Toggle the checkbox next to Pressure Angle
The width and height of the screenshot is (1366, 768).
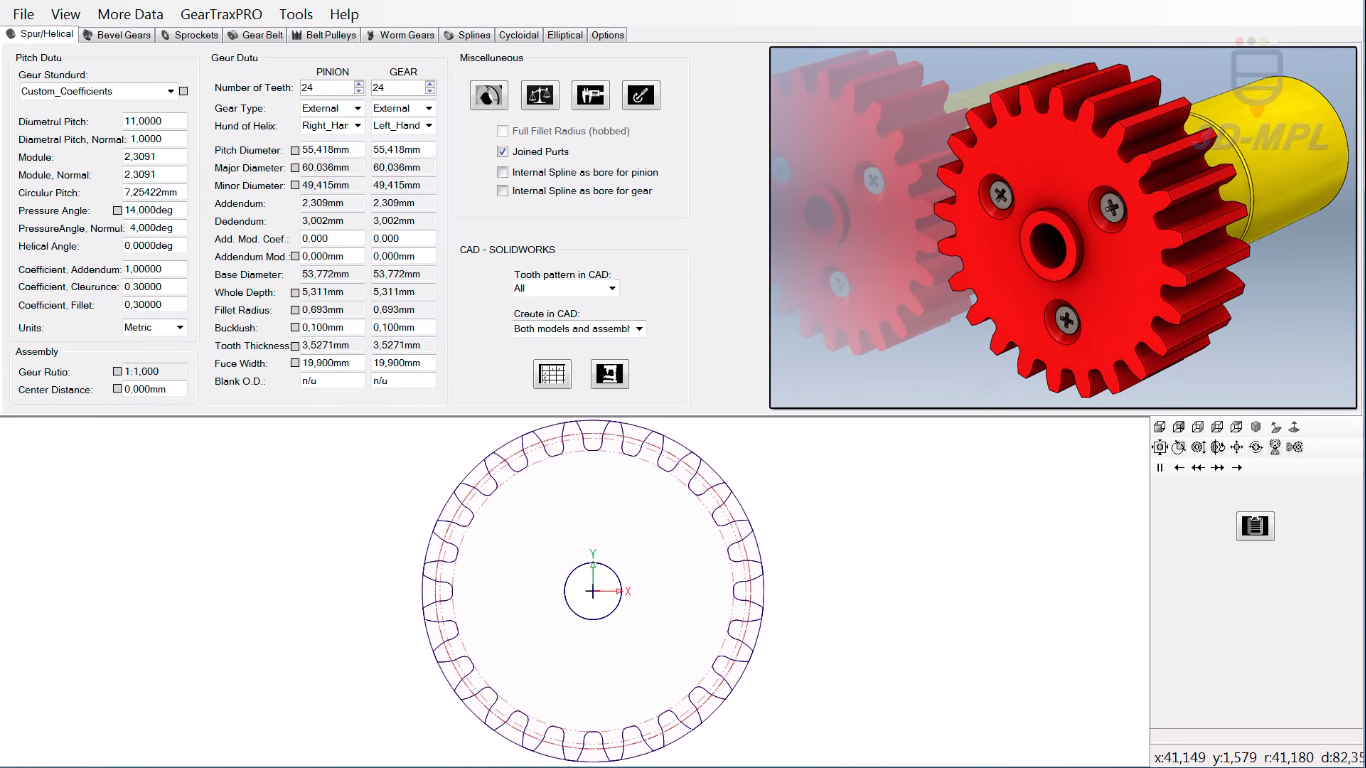[117, 211]
